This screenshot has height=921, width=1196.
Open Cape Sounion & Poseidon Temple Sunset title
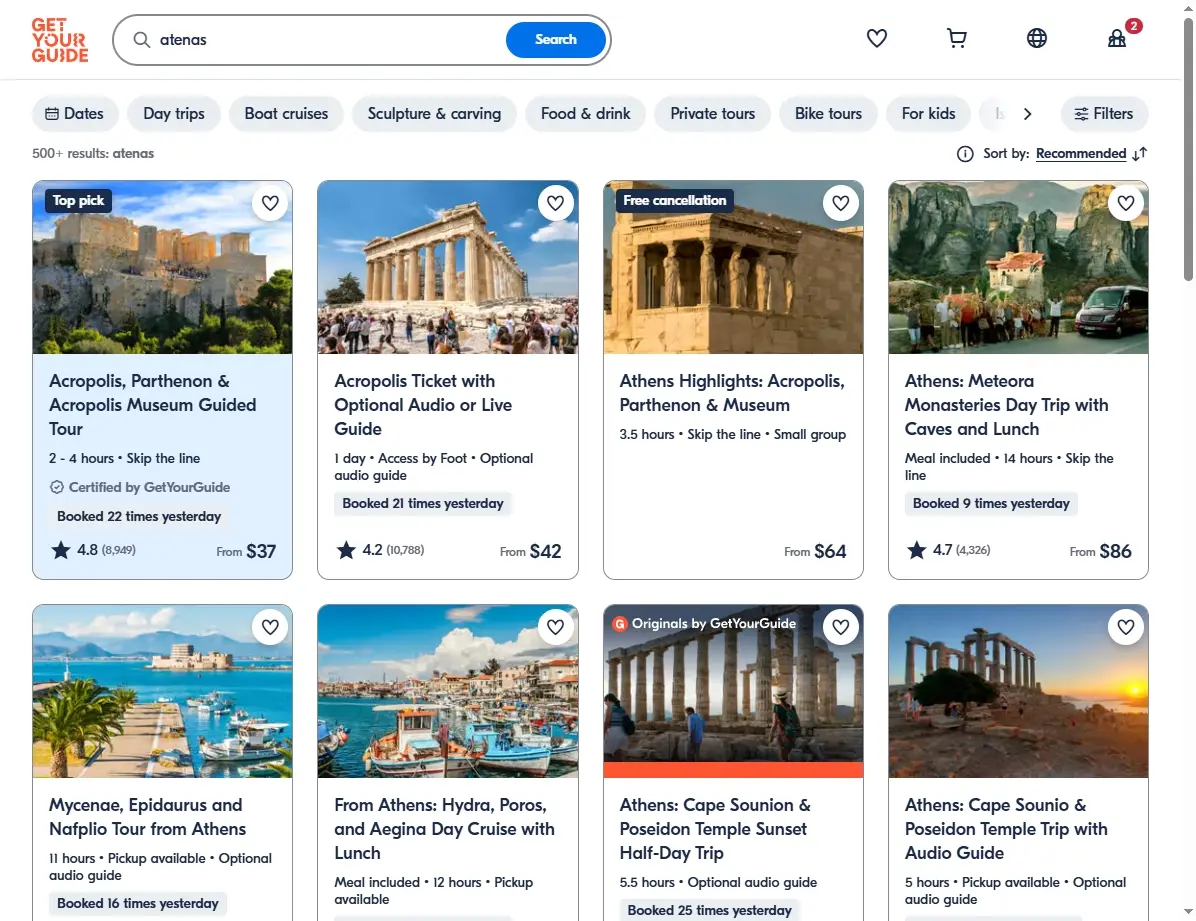(x=715, y=829)
